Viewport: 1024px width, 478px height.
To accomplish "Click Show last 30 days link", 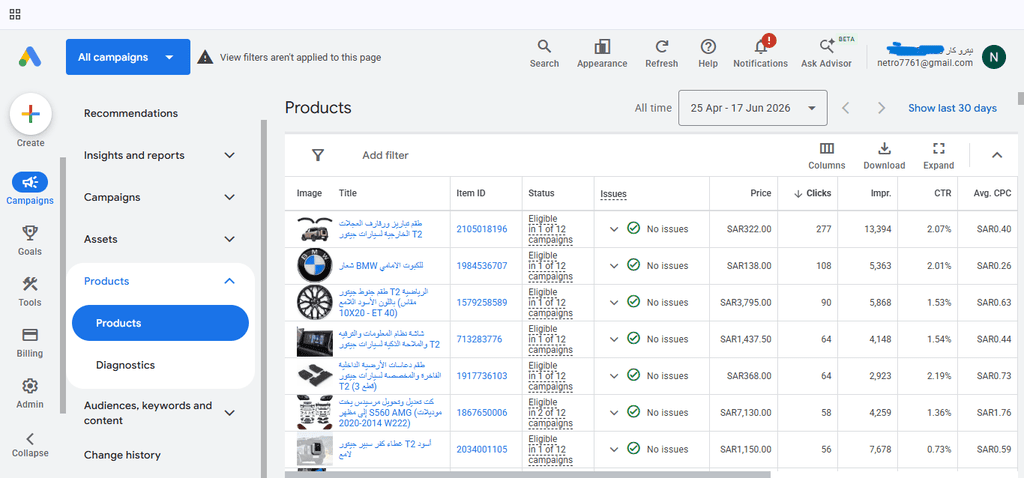I will 952,108.
